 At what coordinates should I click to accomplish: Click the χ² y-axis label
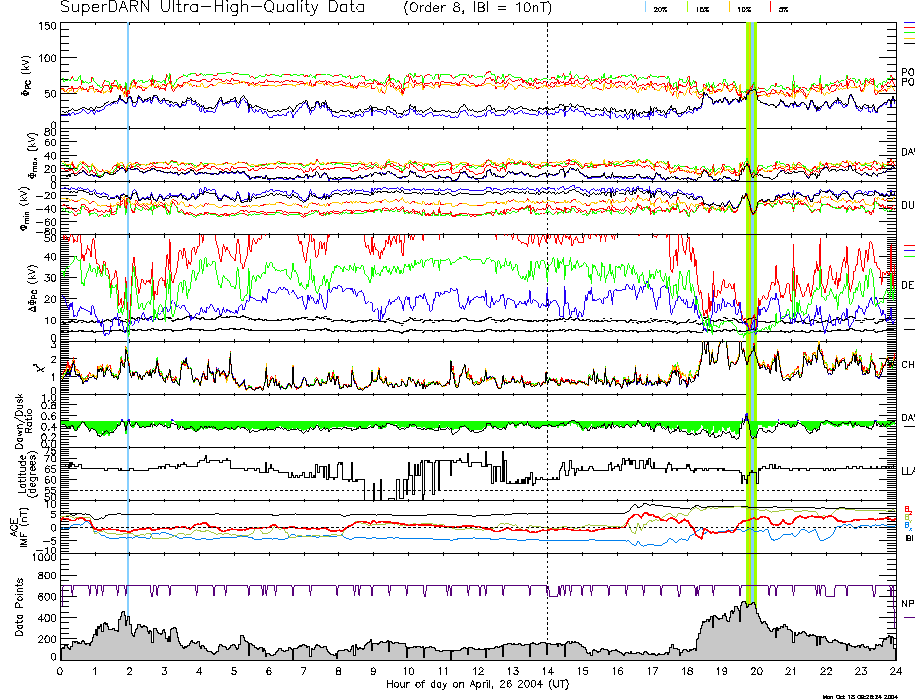[39, 368]
